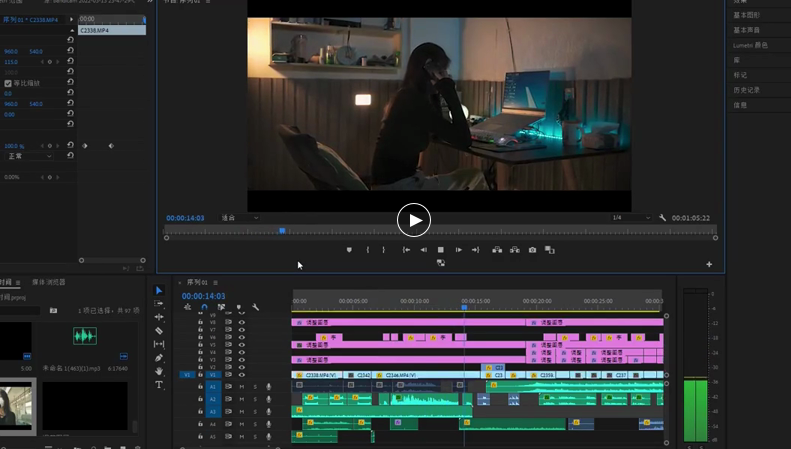Click the 115.0 scale value

[11, 62]
